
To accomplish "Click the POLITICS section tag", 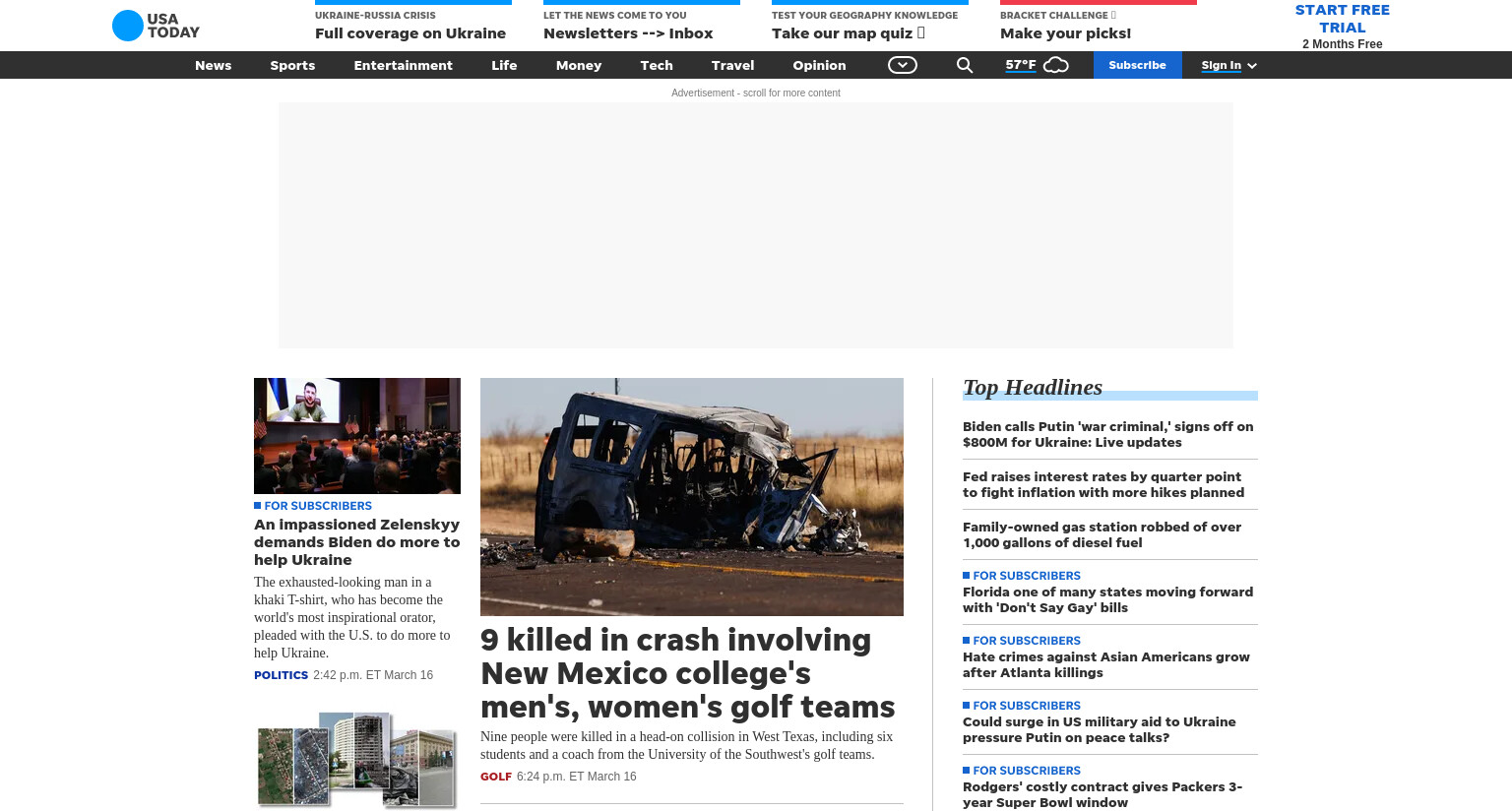I will (281, 675).
